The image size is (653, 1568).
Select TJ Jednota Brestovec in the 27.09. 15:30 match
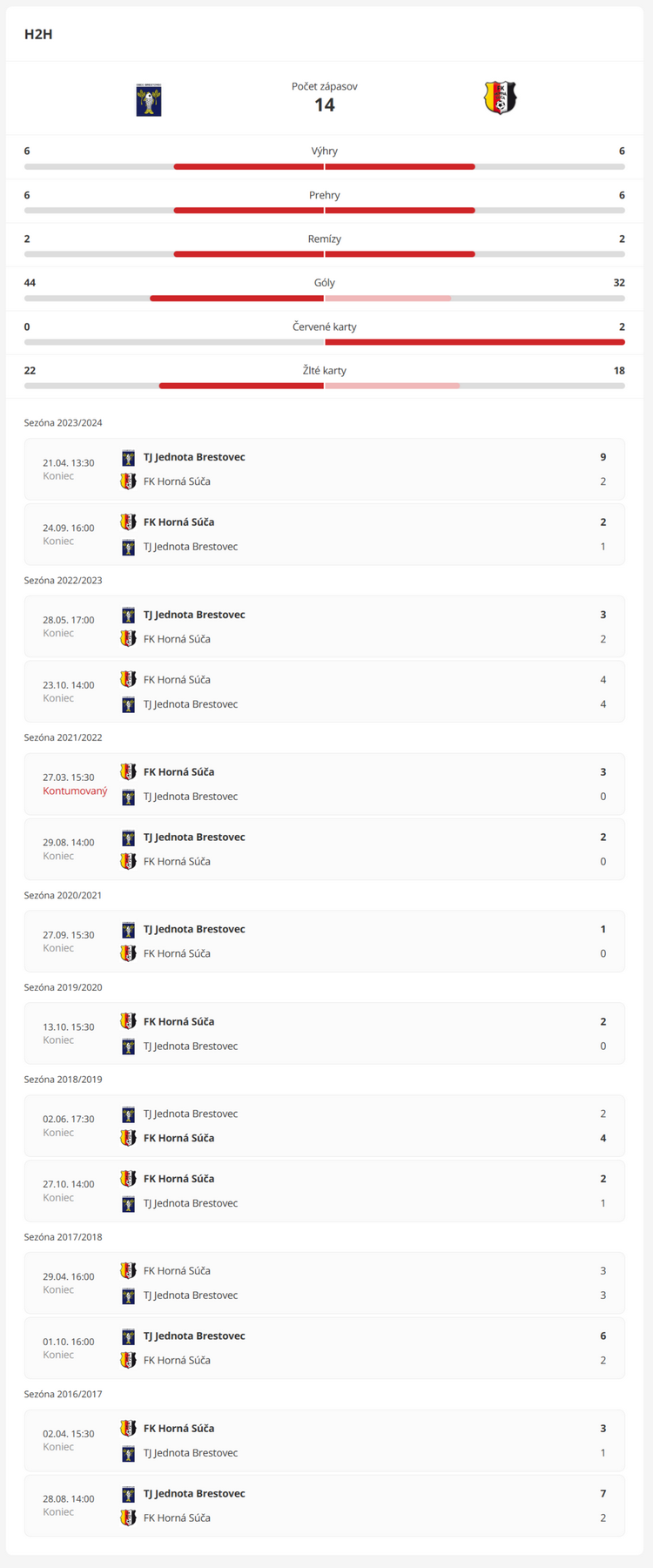point(194,929)
